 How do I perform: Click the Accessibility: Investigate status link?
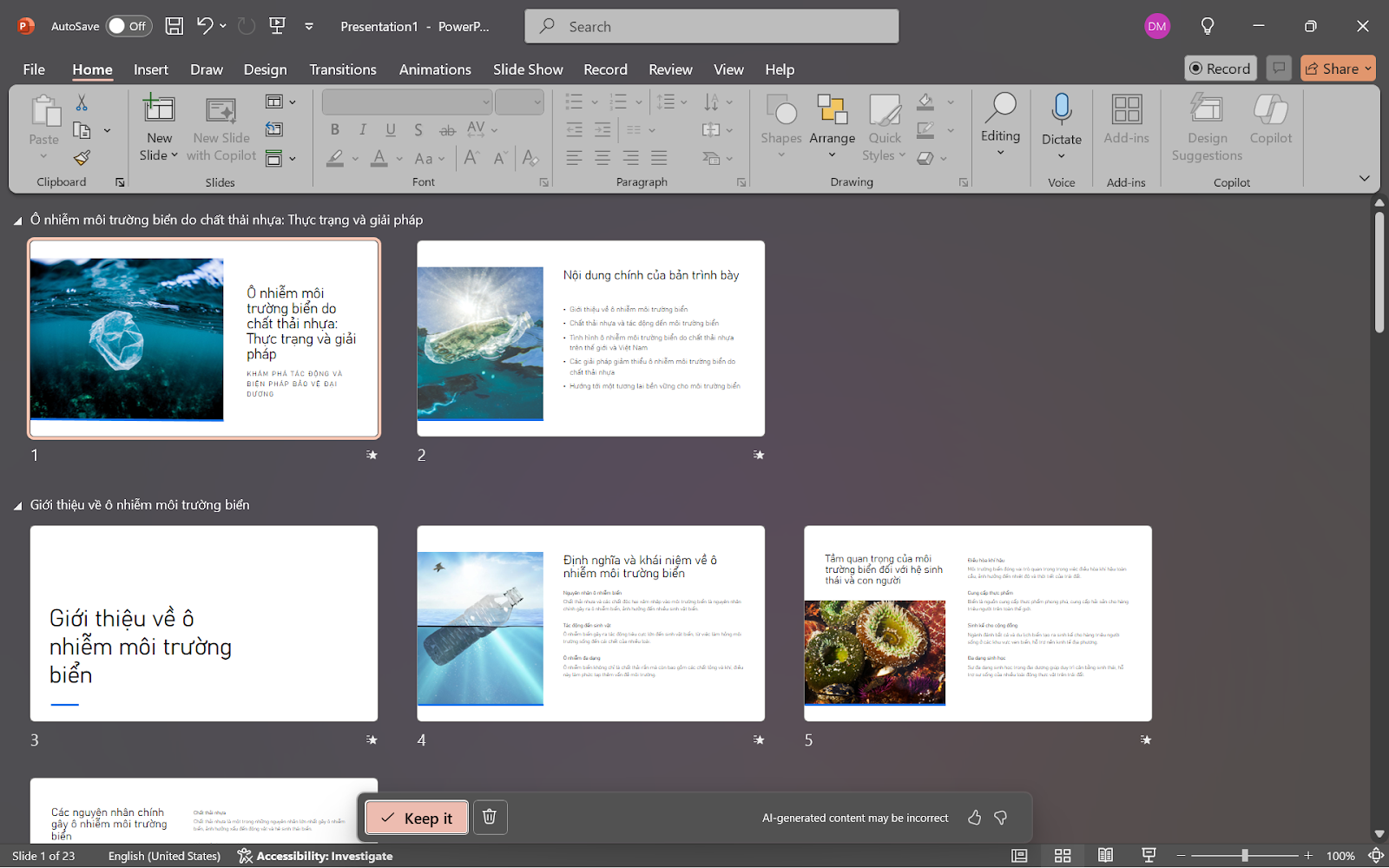[x=315, y=856]
